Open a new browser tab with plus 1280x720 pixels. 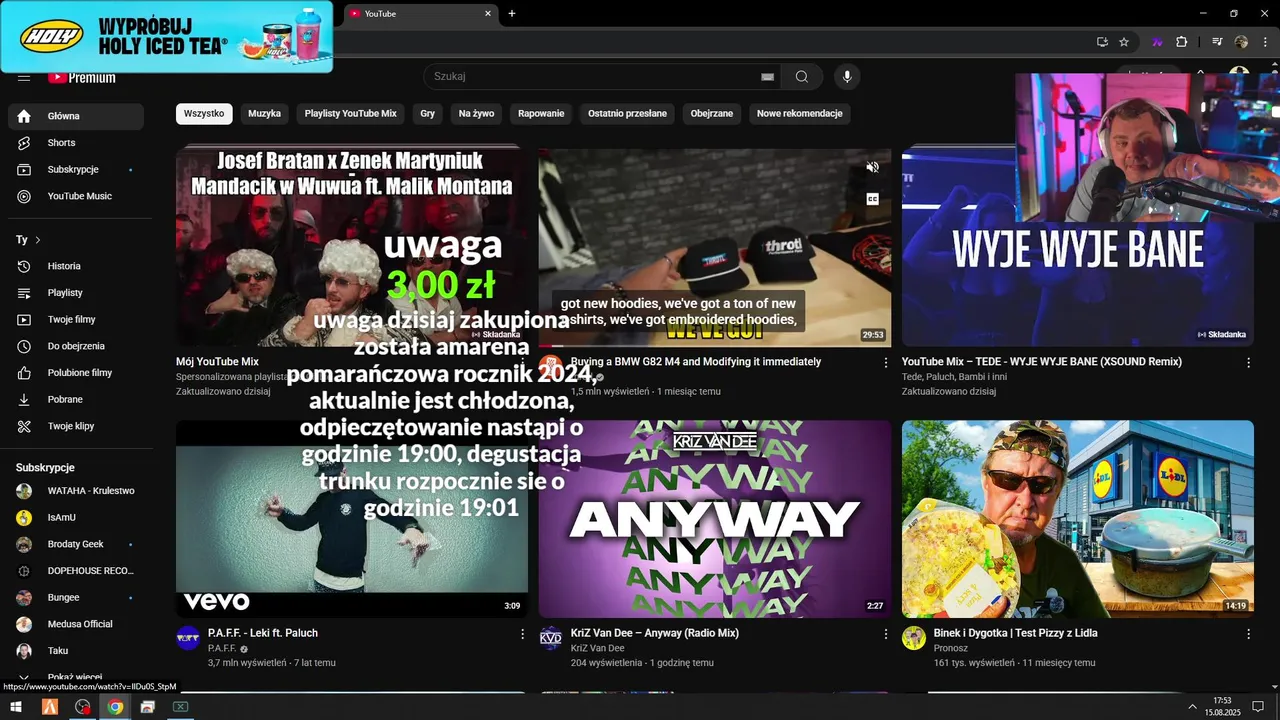pyautogui.click(x=512, y=14)
